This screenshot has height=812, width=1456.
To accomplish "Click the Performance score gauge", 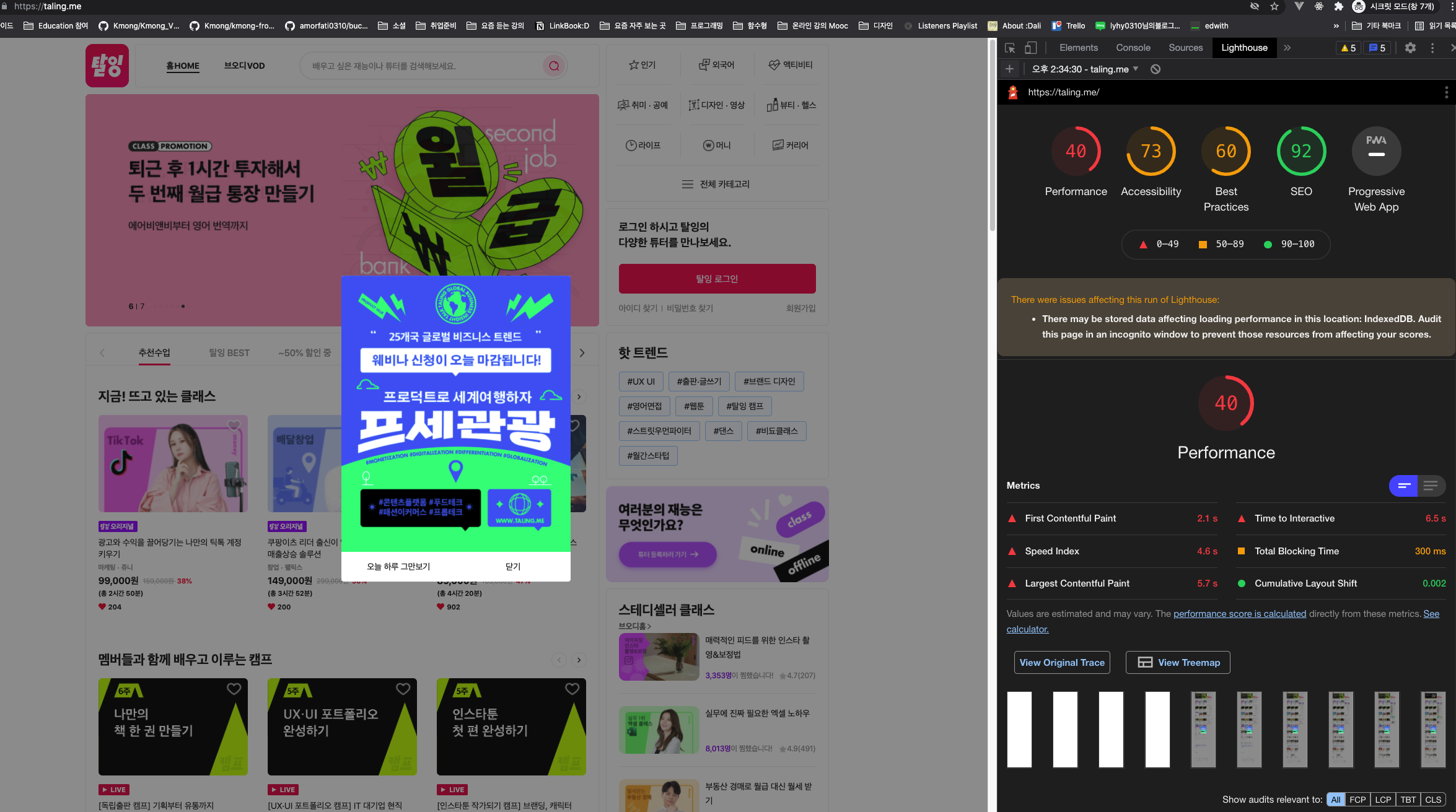I will click(x=1076, y=151).
